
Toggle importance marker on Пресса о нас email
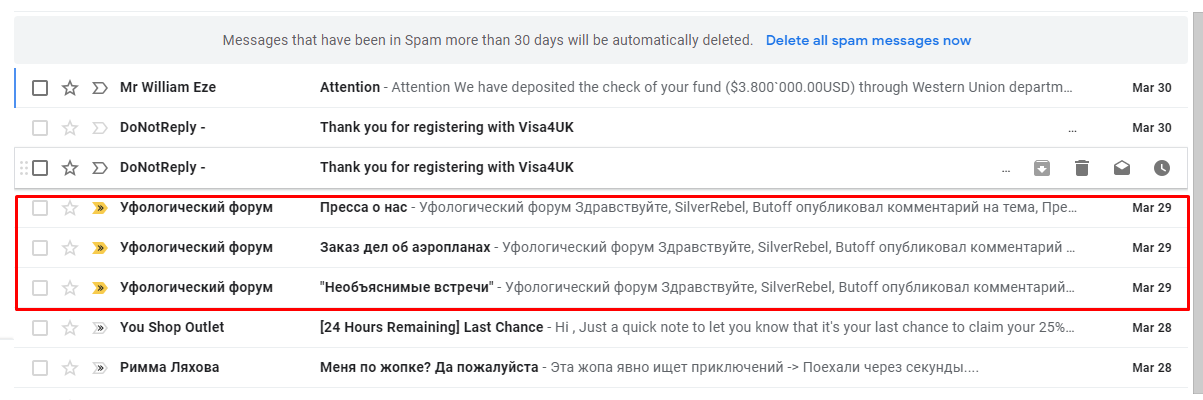coord(99,208)
